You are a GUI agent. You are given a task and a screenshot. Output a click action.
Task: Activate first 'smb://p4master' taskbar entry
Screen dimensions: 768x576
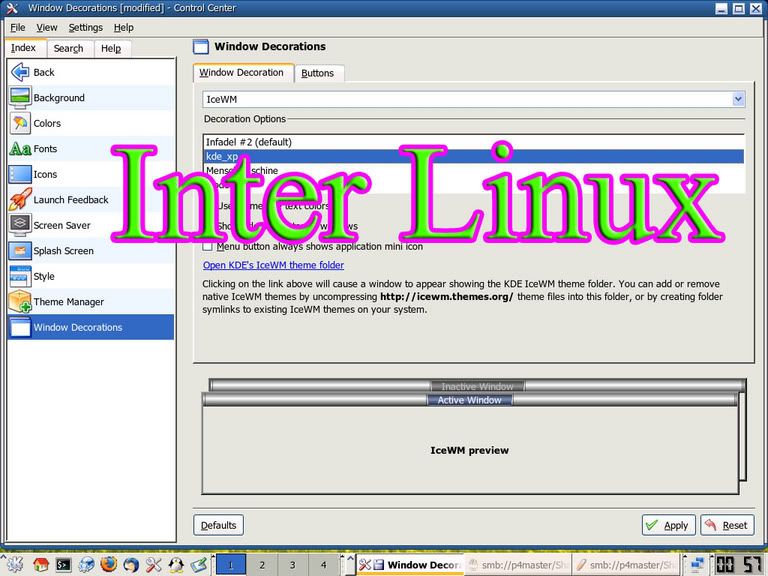pos(517,565)
